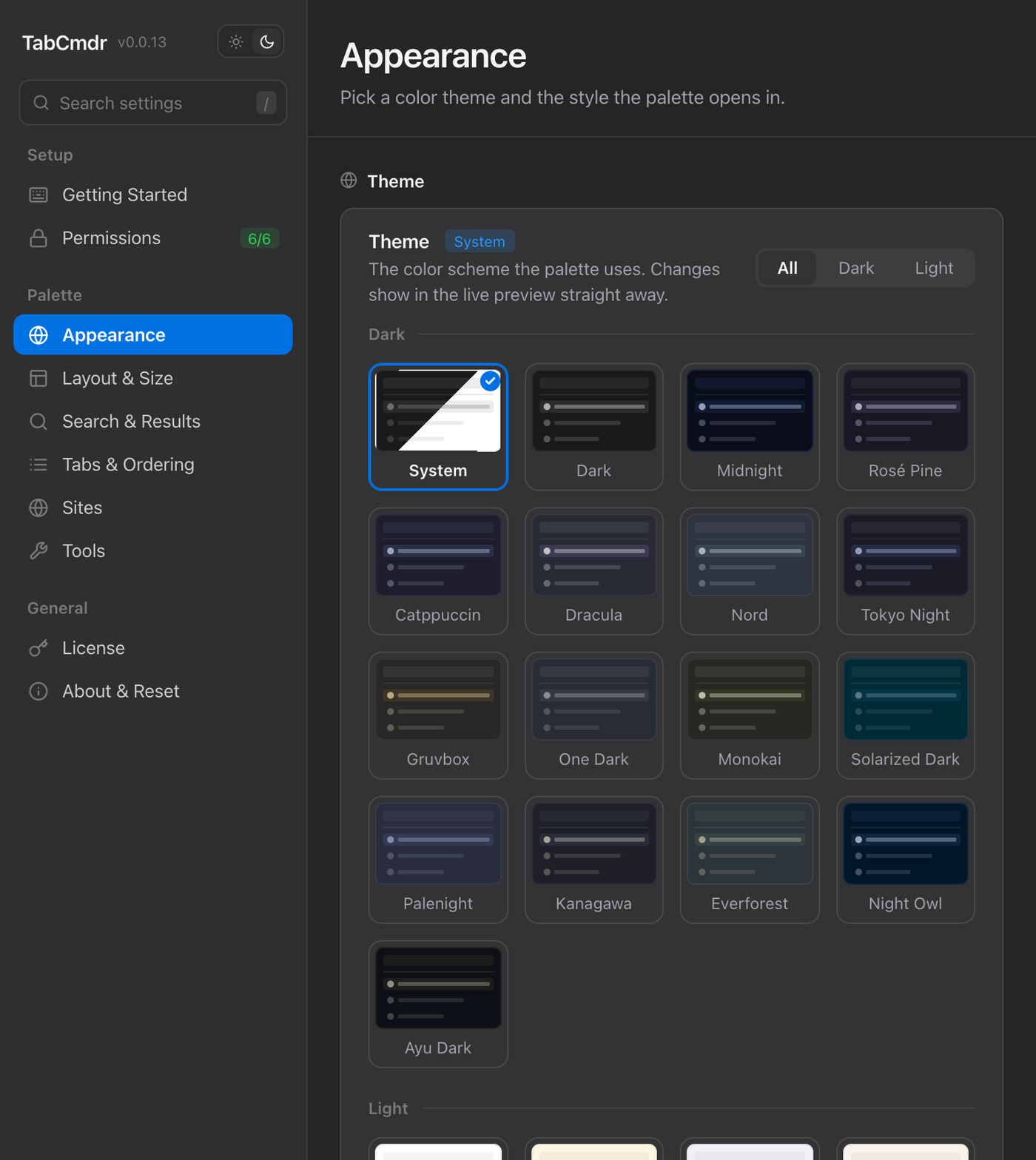This screenshot has width=1036, height=1160.
Task: Click the Appearance globe icon in sidebar
Action: click(x=38, y=335)
